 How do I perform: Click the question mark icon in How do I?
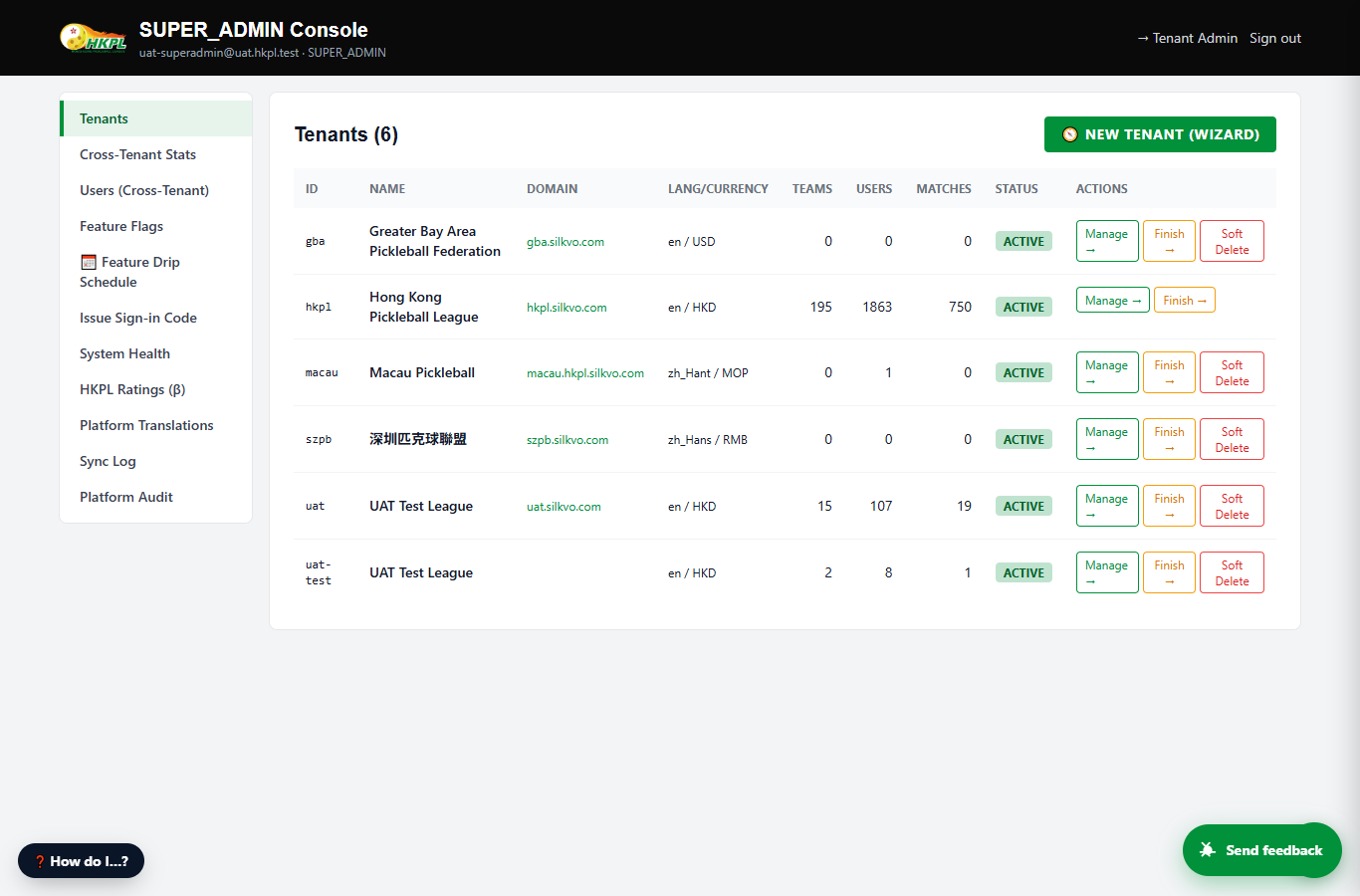pyautogui.click(x=40, y=862)
